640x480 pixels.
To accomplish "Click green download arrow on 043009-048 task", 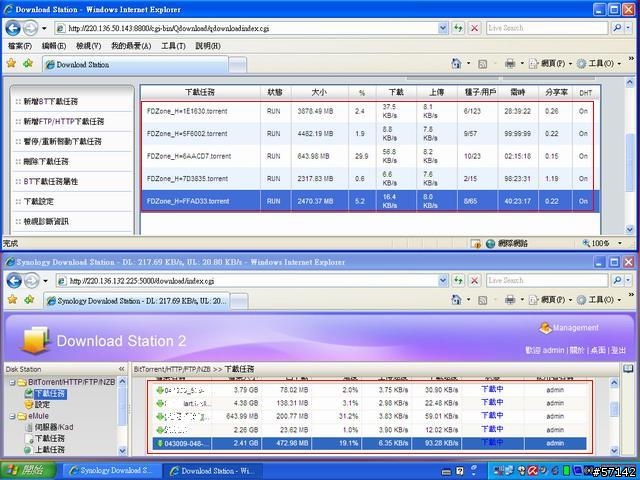I will tap(160, 443).
